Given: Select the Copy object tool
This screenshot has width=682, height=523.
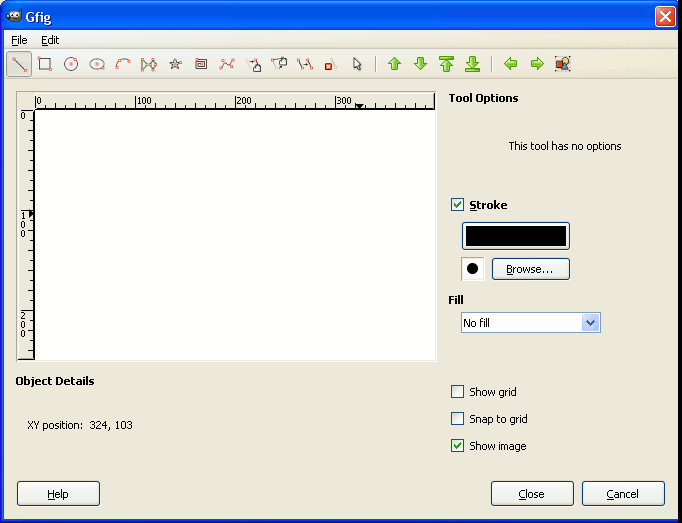Looking at the screenshot, I should (305, 64).
